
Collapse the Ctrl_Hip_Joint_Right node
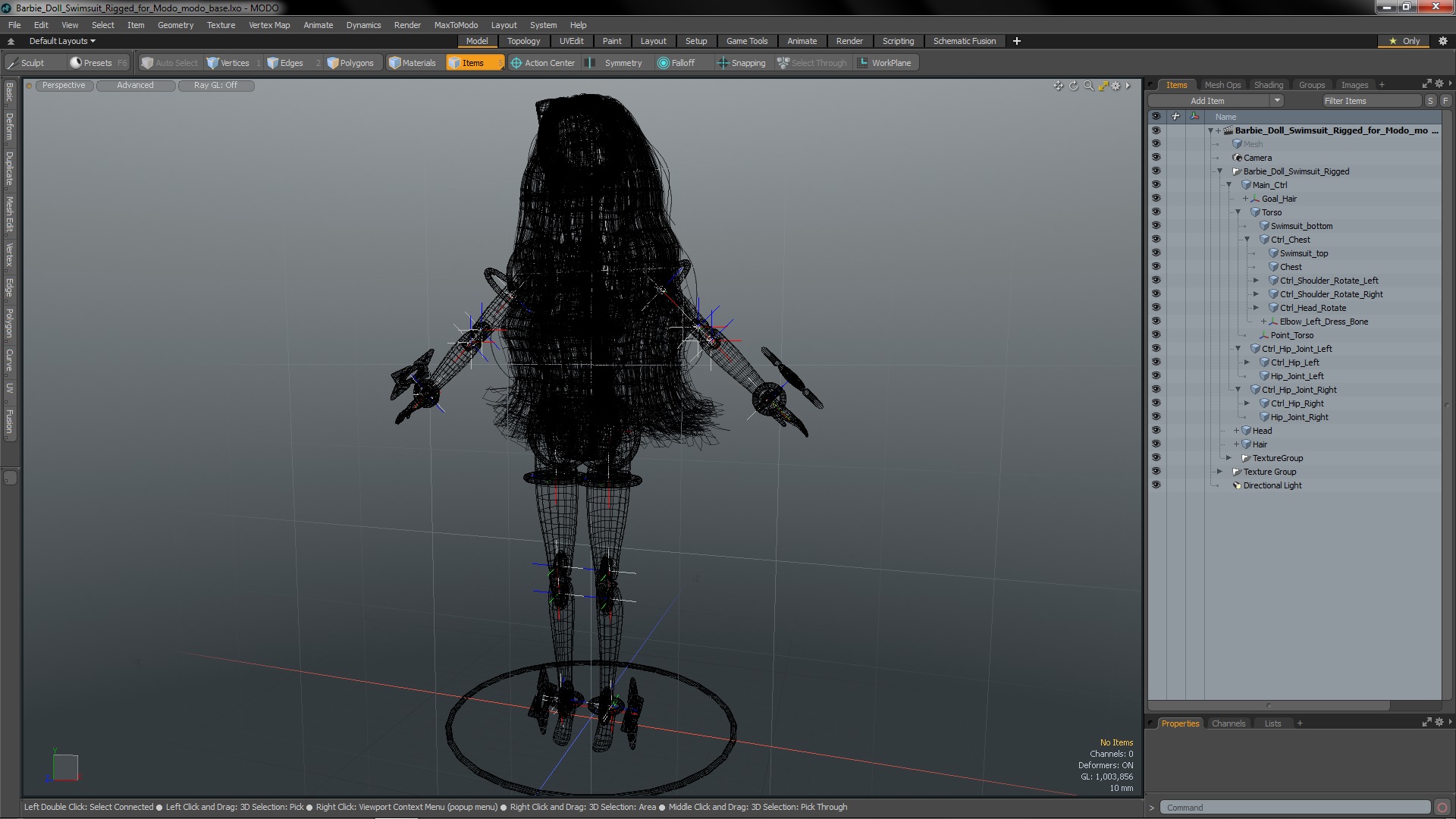pos(1240,389)
